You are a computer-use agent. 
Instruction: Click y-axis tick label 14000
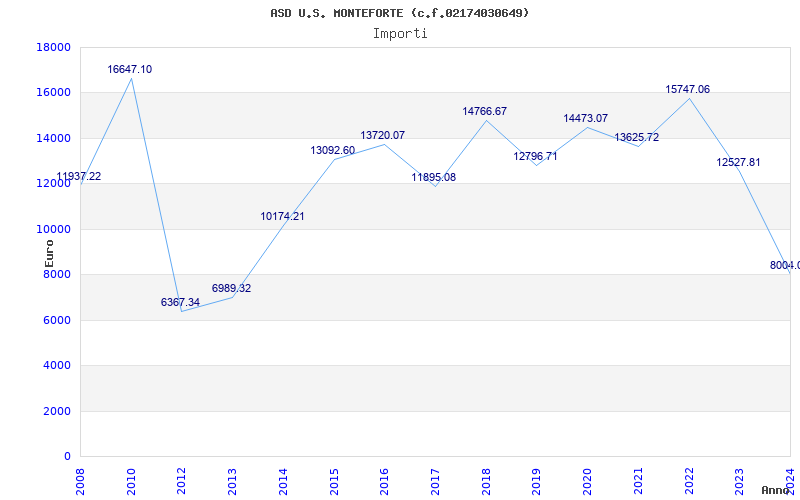[54, 138]
